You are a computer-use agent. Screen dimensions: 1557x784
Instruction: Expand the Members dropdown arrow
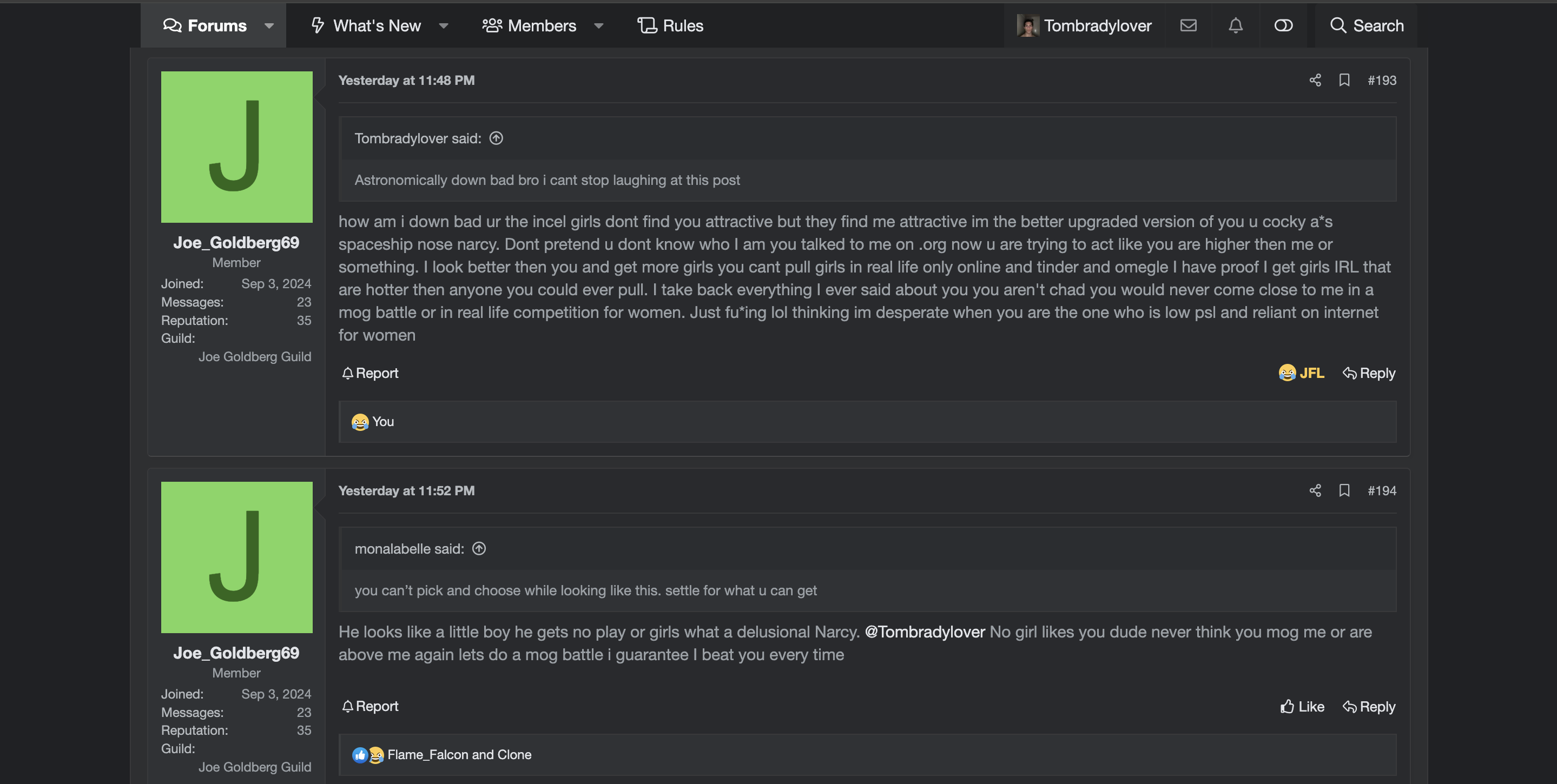click(598, 25)
